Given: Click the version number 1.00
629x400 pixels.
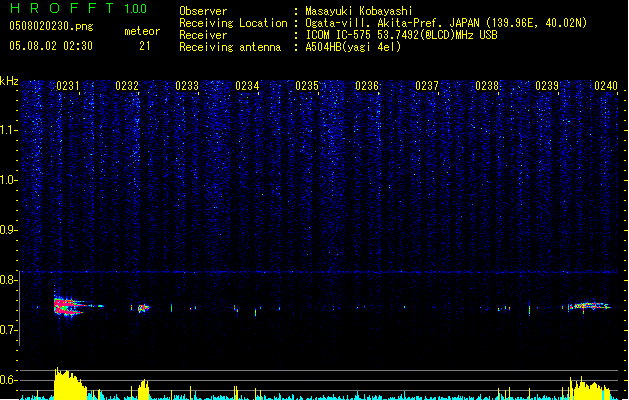Looking at the screenshot, I should pos(135,9).
